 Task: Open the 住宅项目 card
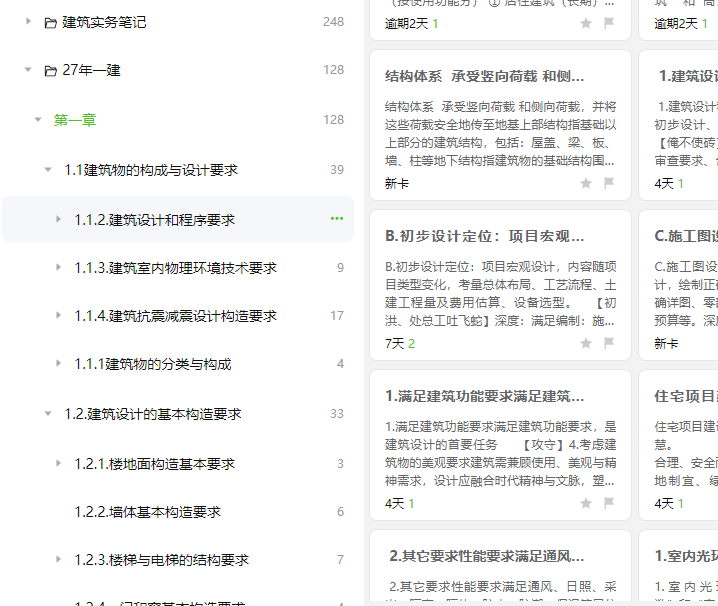point(679,445)
